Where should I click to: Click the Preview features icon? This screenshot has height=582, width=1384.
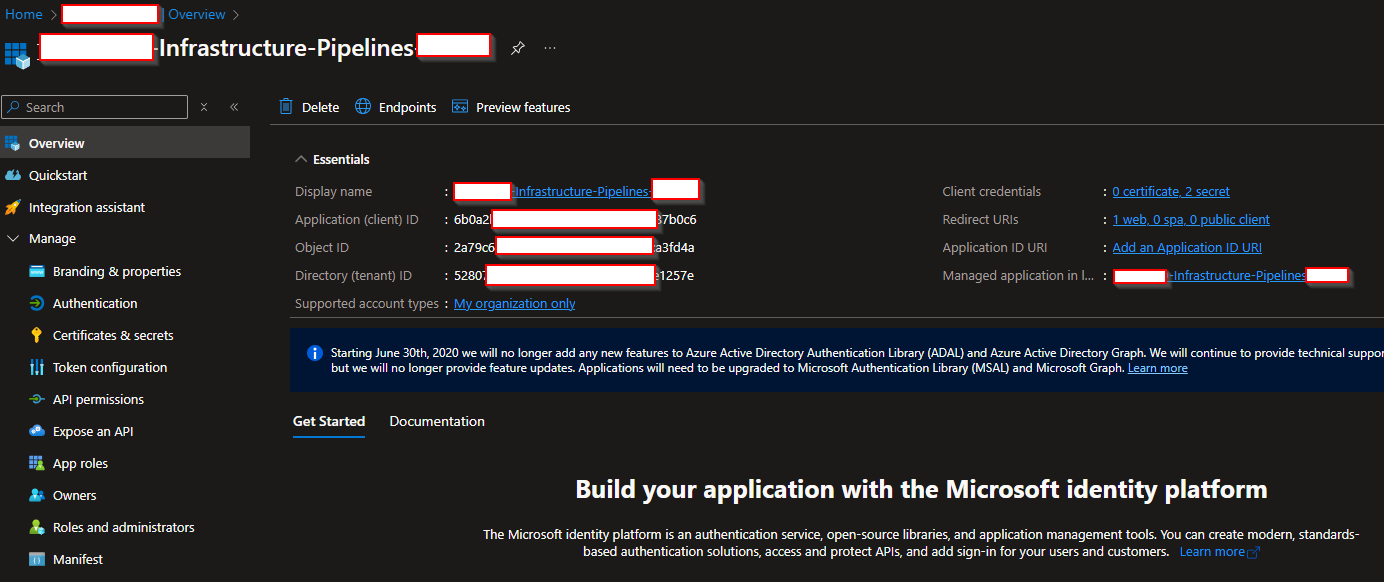pyautogui.click(x=460, y=106)
